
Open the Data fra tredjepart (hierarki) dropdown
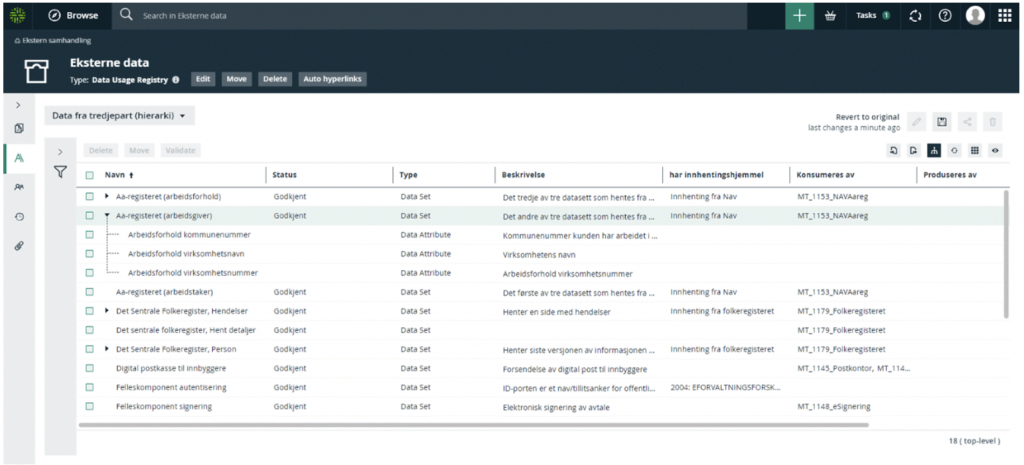pyautogui.click(x=119, y=116)
